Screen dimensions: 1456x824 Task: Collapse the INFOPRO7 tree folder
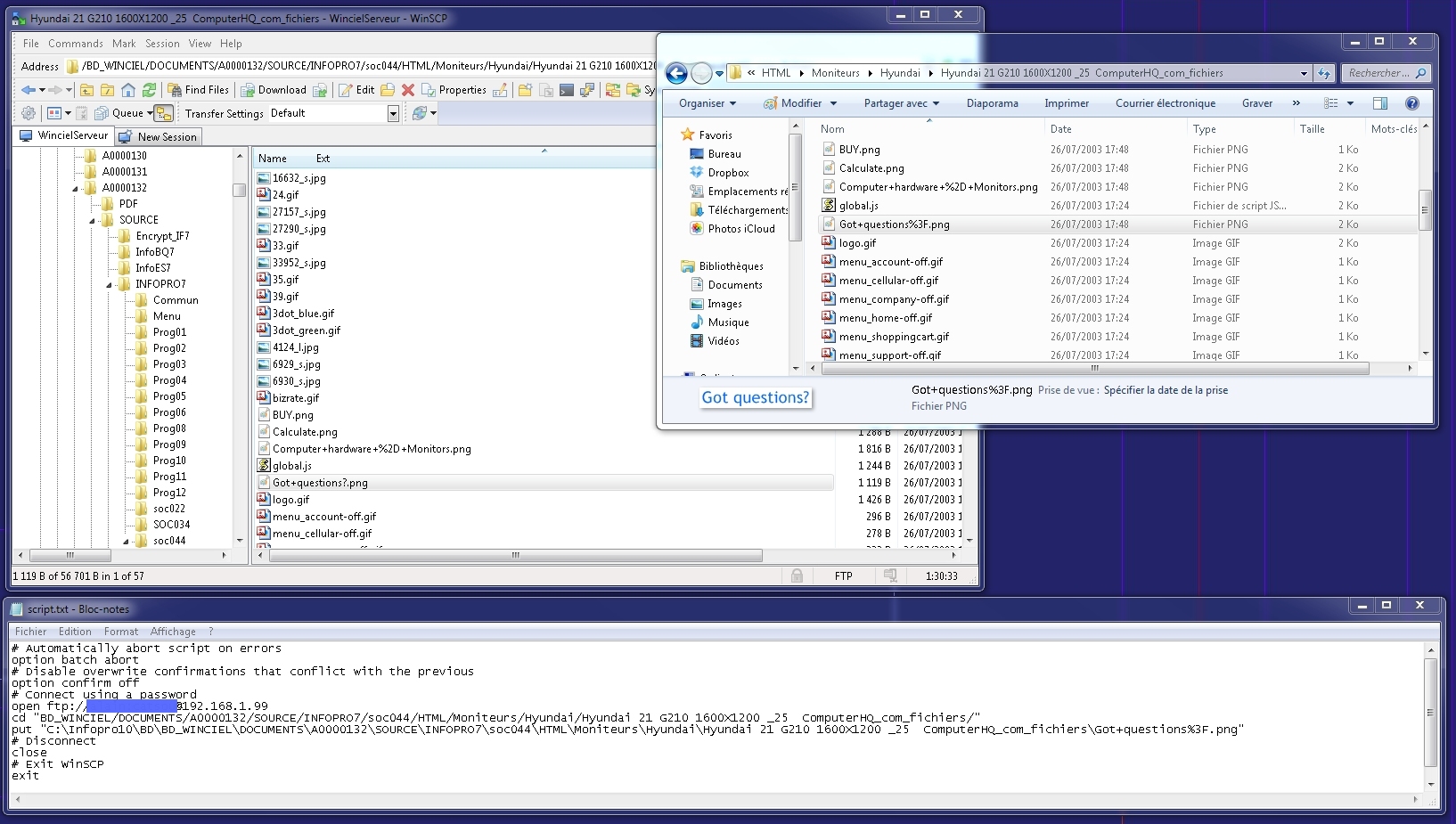click(109, 285)
